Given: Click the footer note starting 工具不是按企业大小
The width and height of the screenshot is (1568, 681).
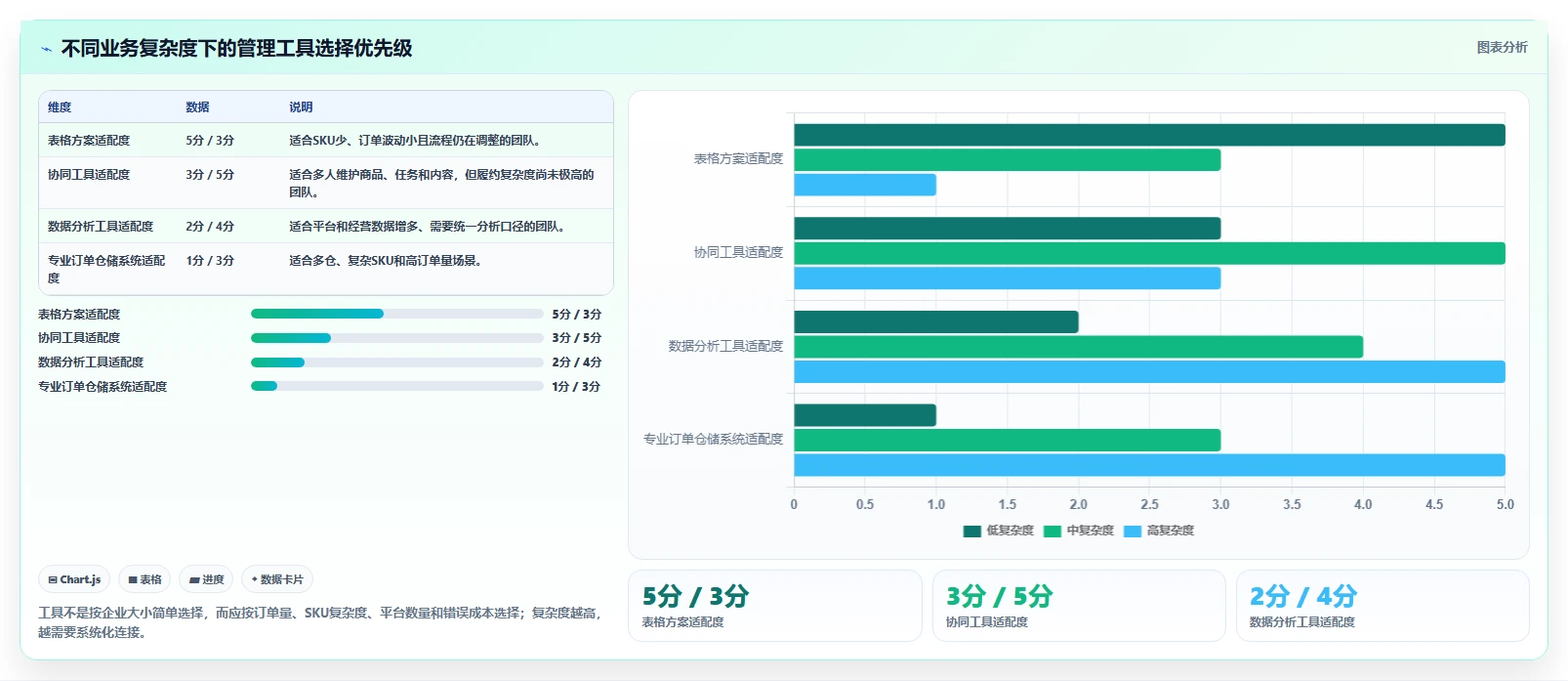Looking at the screenshot, I should pos(320,622).
